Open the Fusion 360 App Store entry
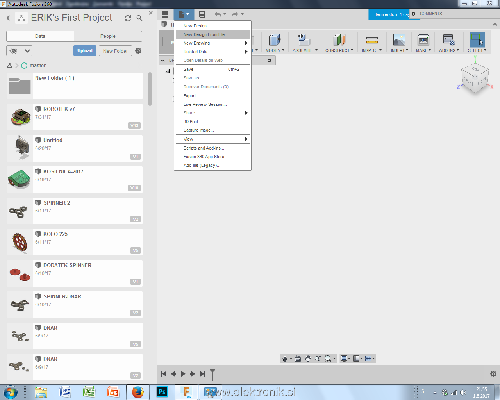 tap(212, 157)
